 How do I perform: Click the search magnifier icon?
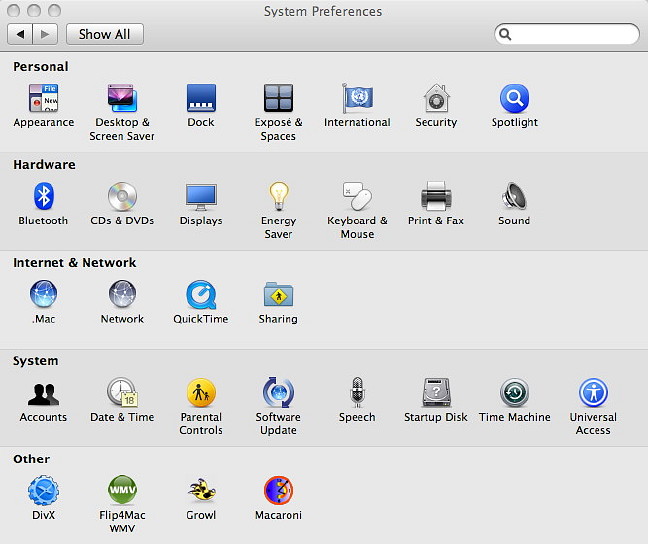tap(505, 34)
